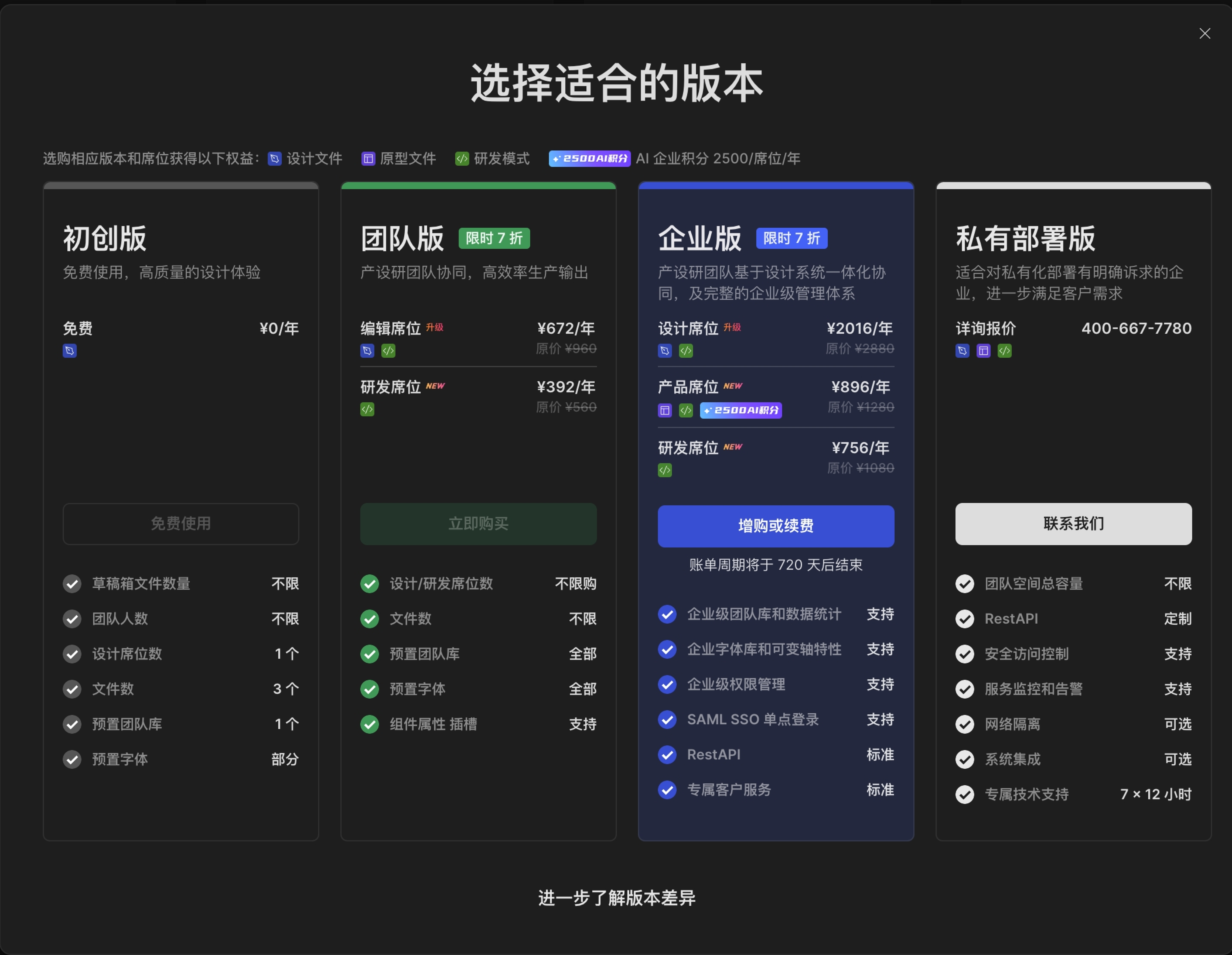Click the 免费使用 button in 初创版
The width and height of the screenshot is (1232, 955).
tap(180, 524)
